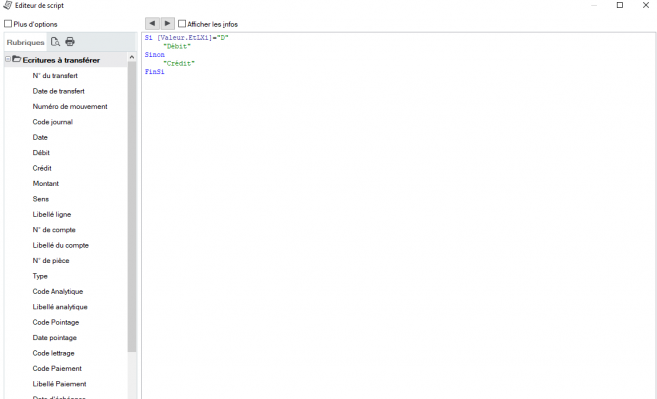Screen dimensions: 657x399
Task: Choose the Montant rubrique
Action: pyautogui.click(x=46, y=184)
